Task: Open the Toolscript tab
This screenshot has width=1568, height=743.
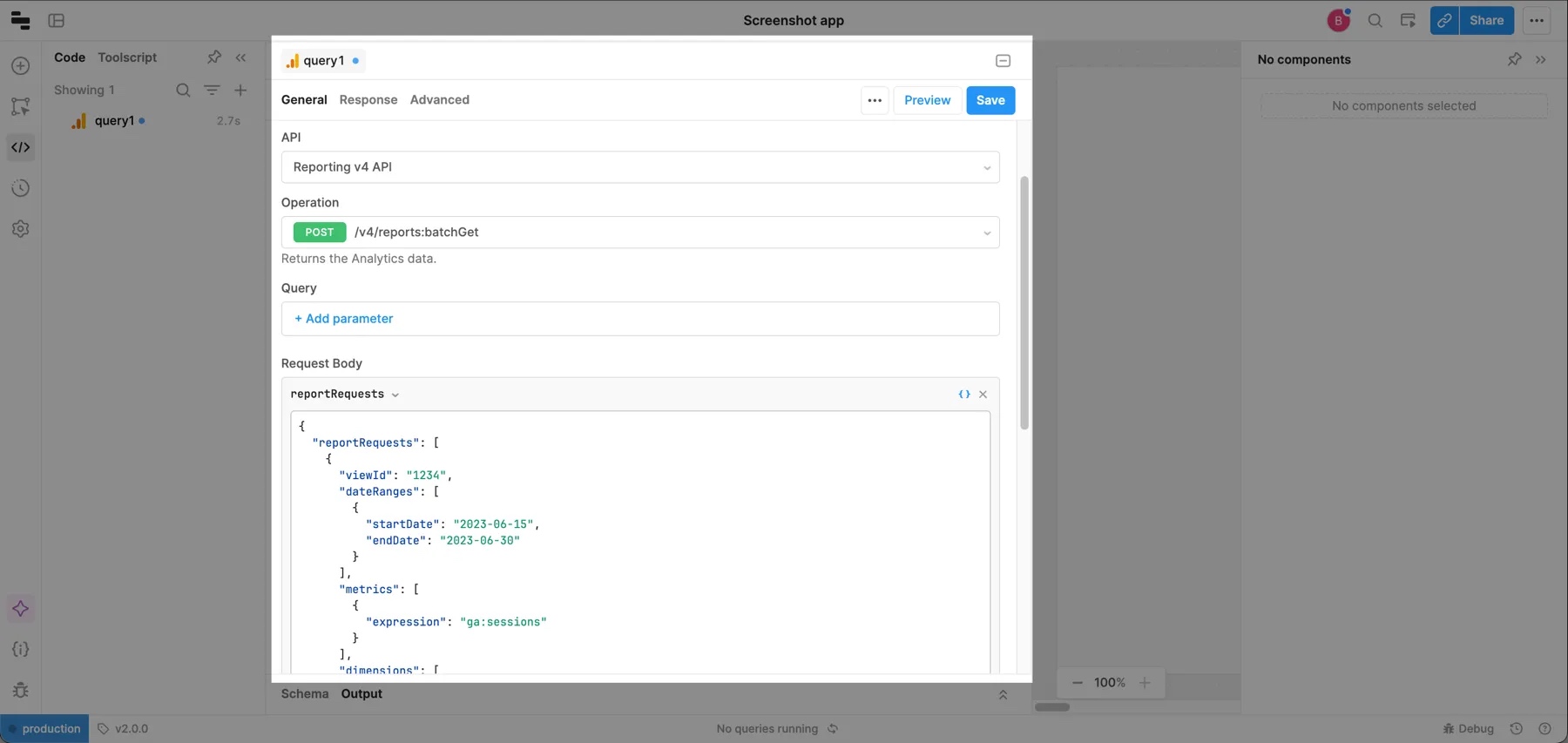Action: (127, 57)
